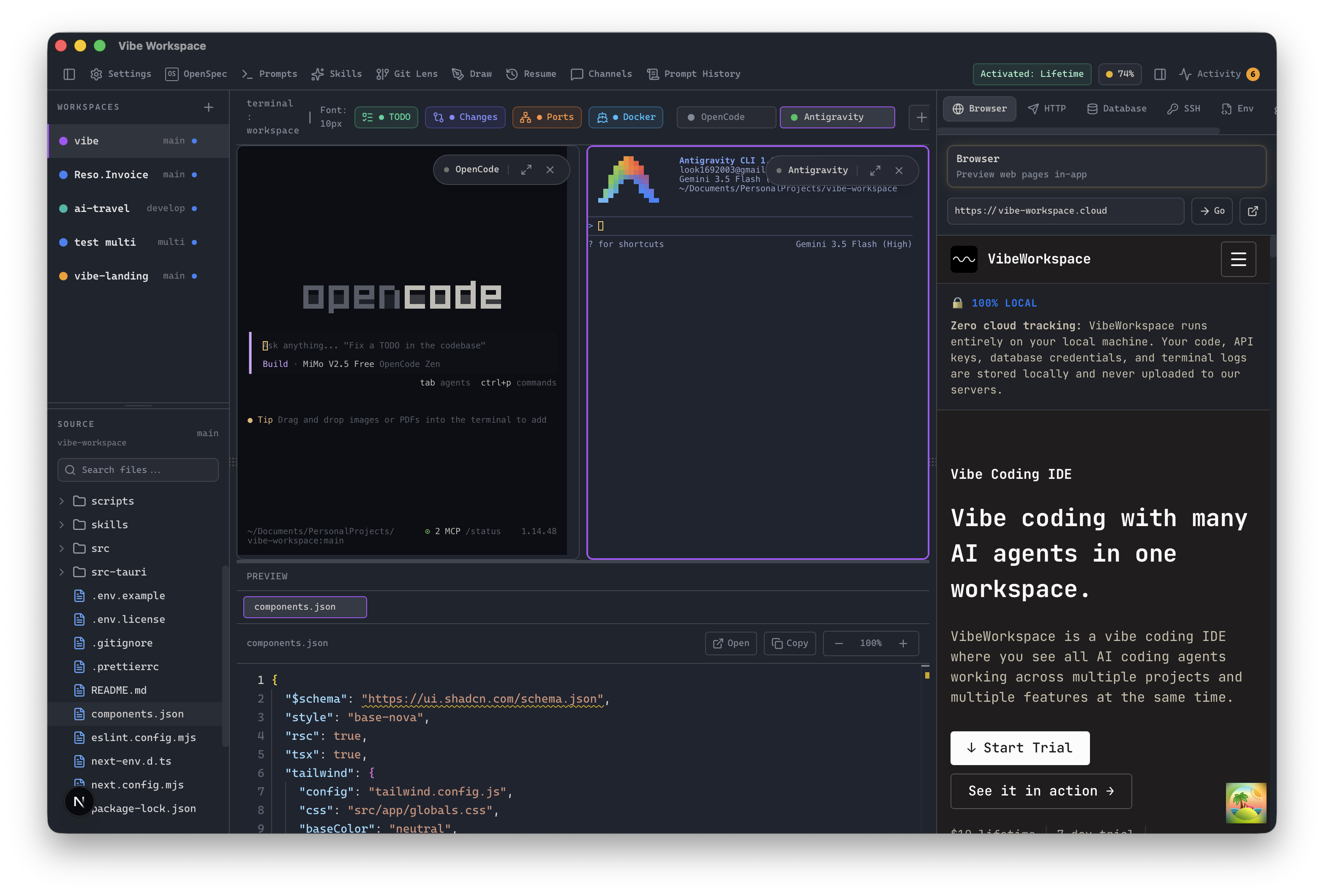
Task: Click the tropical island thumbnail
Action: tap(1246, 803)
